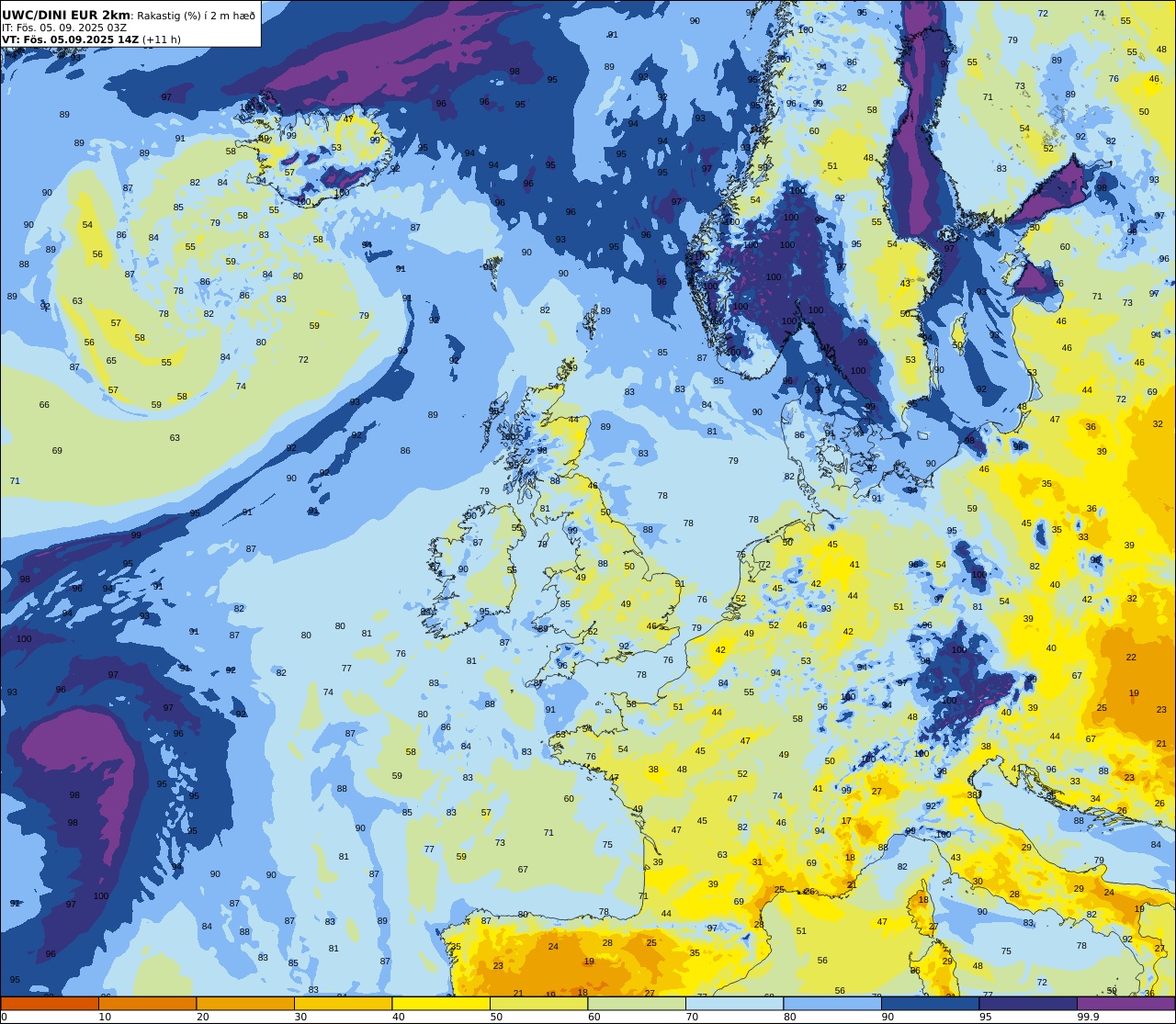
Task: Click the '(+11 h)' forecast offset text
Action: point(162,39)
